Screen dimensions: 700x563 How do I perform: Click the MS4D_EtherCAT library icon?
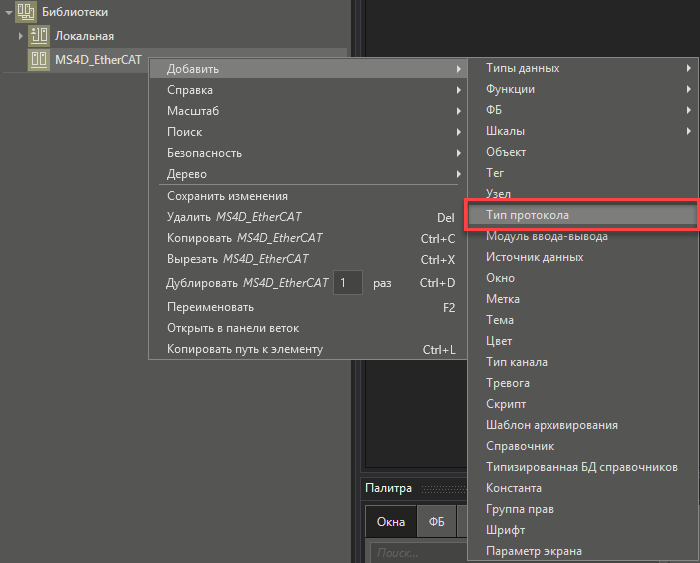(x=39, y=60)
